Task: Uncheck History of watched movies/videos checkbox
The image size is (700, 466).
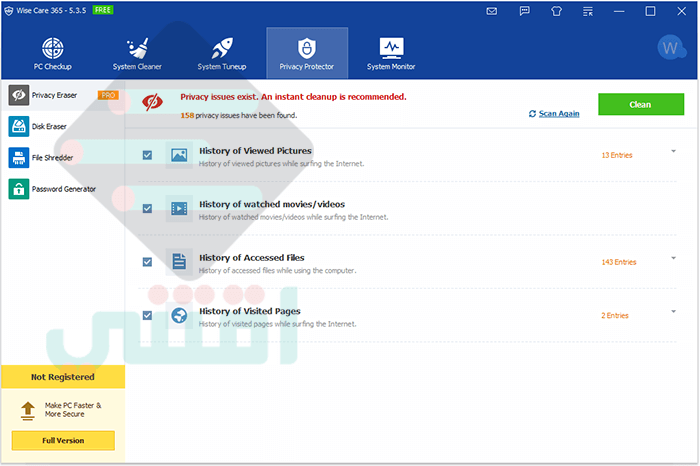Action: click(147, 208)
